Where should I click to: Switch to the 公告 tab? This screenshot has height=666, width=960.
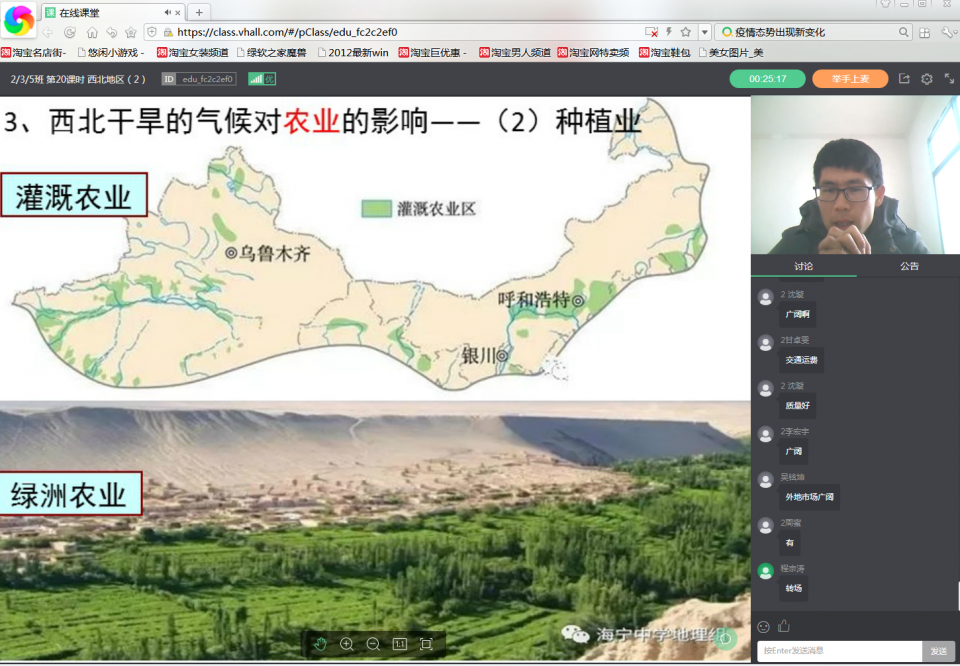(x=909, y=266)
